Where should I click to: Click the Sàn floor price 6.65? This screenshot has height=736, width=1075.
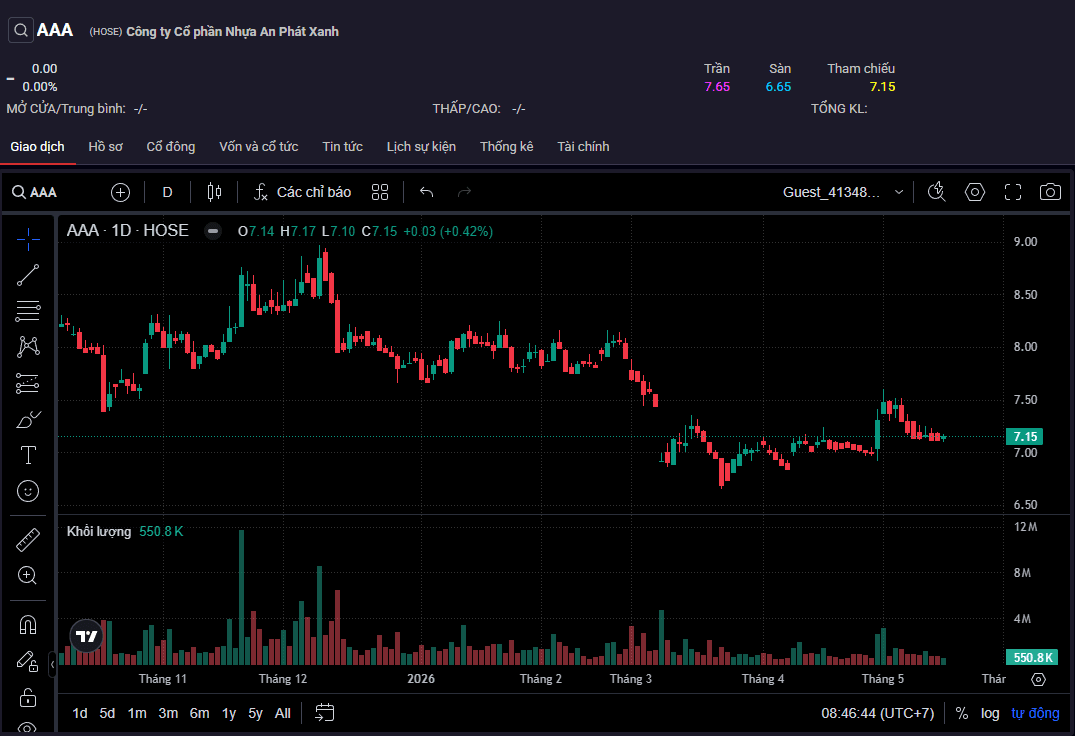pos(778,86)
